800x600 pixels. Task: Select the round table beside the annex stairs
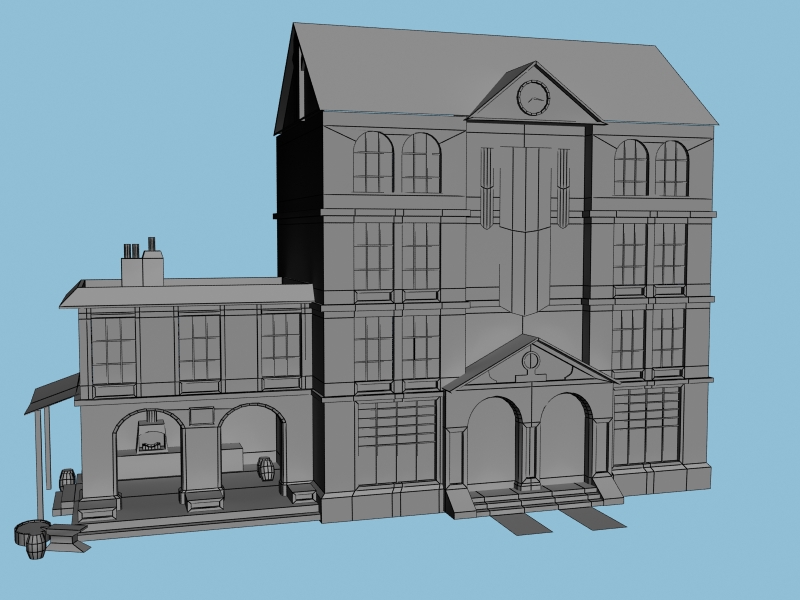[x=32, y=531]
